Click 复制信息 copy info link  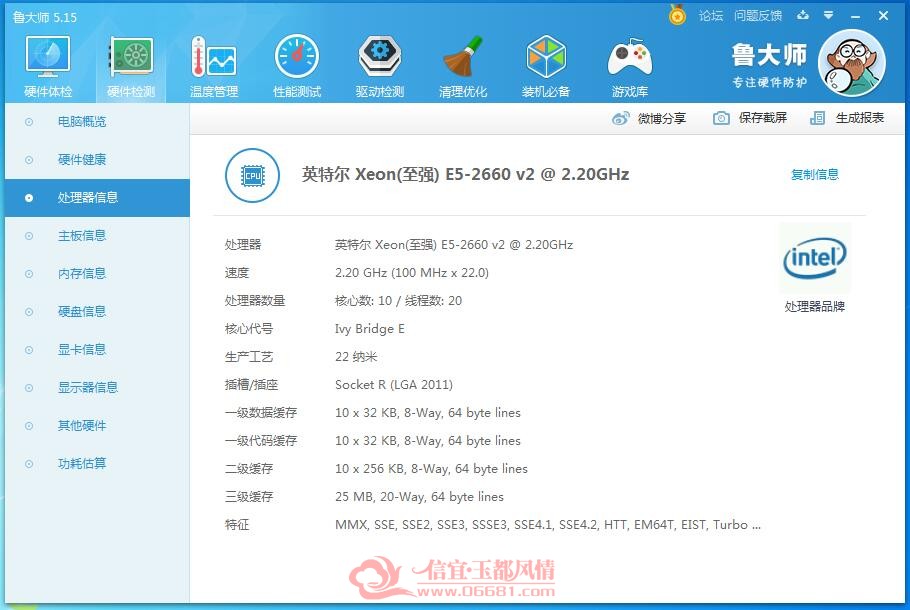[x=815, y=174]
